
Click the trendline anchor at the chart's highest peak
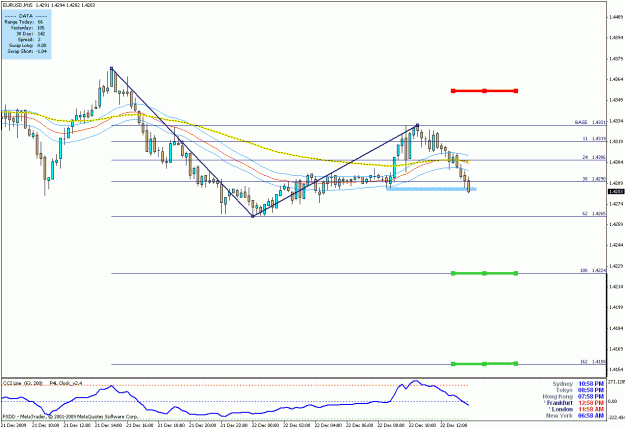pos(111,68)
